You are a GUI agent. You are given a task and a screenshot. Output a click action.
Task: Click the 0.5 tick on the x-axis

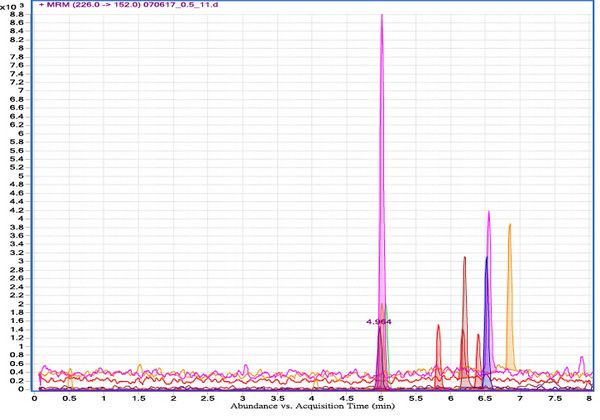pos(69,398)
